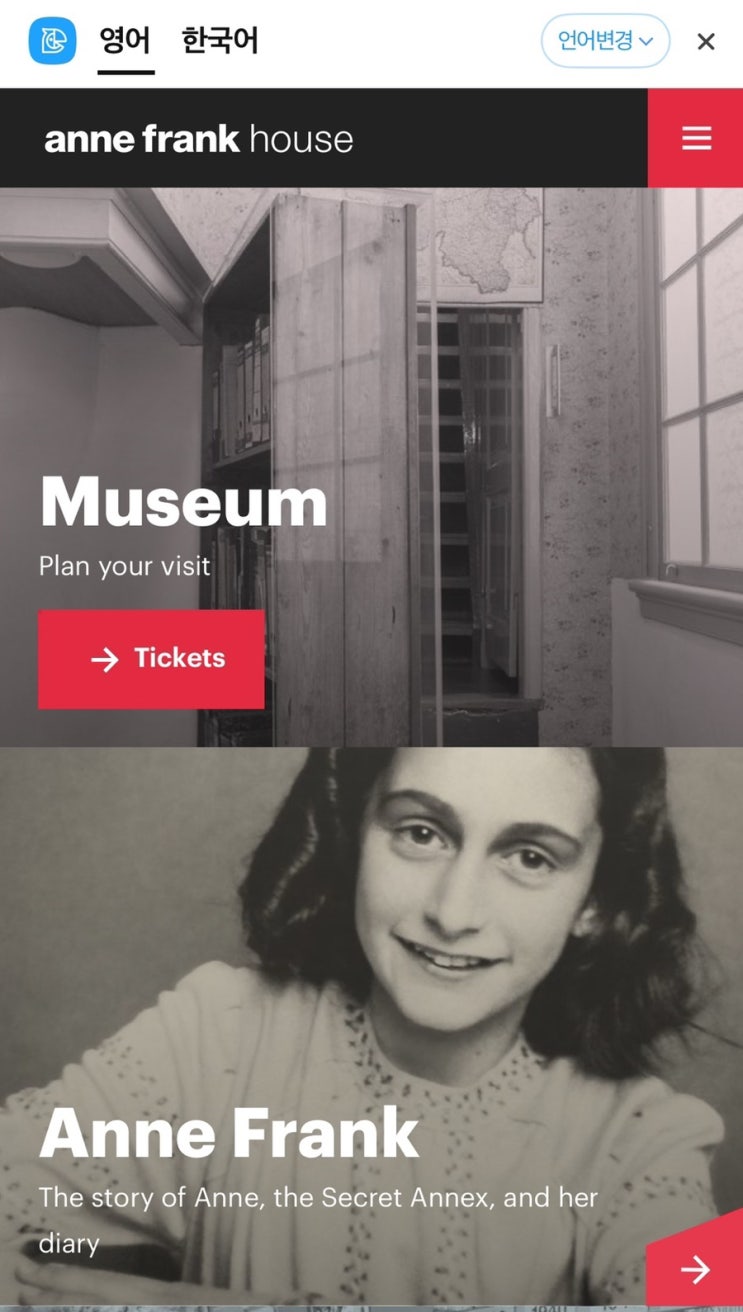Screen dimensions: 743x1312
Task: Click the arrow inside the Tickets button
Action: [x=104, y=659]
